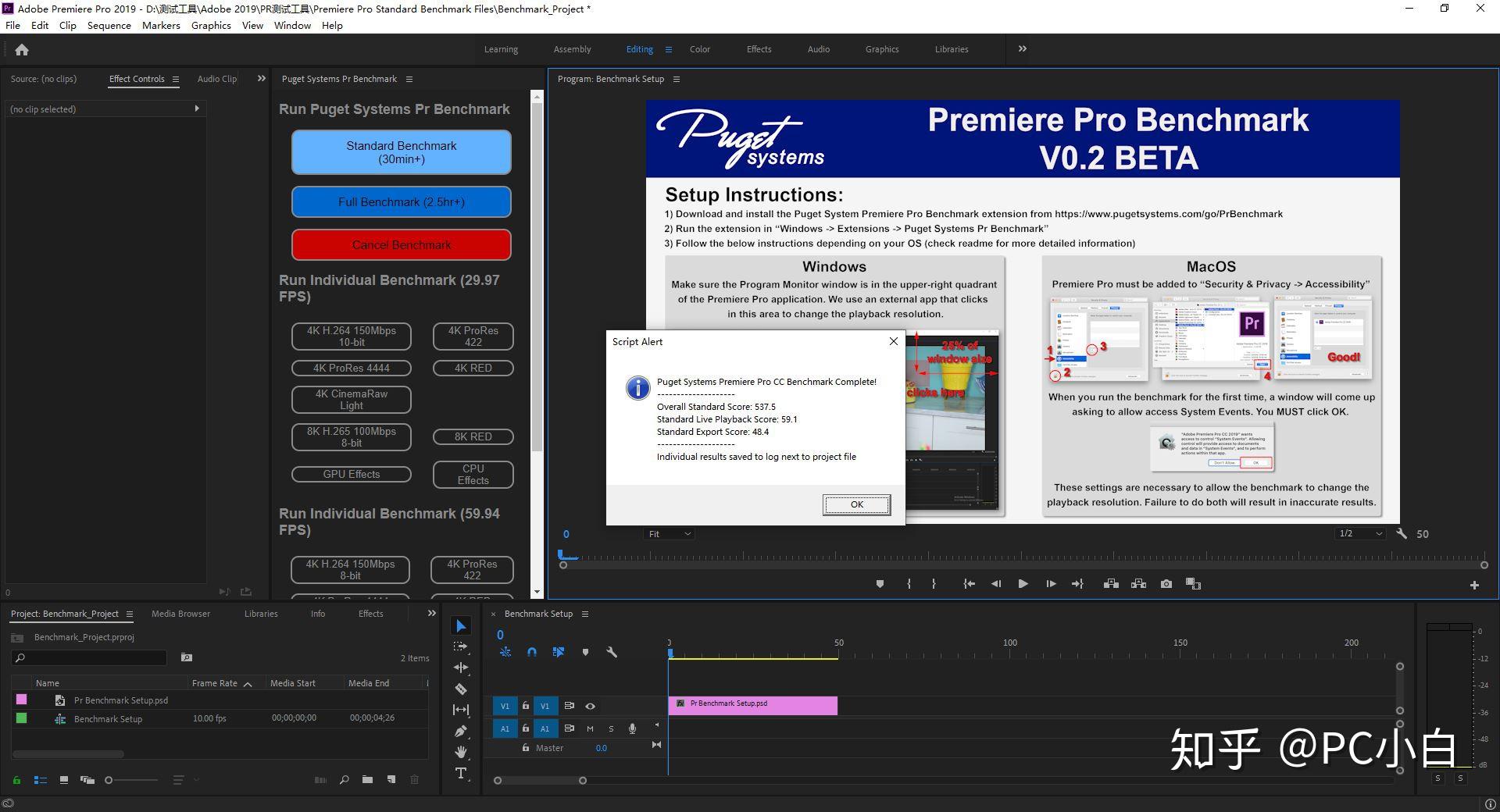Click OK in the Script Alert dialog
The image size is (1500, 812).
[x=856, y=504]
